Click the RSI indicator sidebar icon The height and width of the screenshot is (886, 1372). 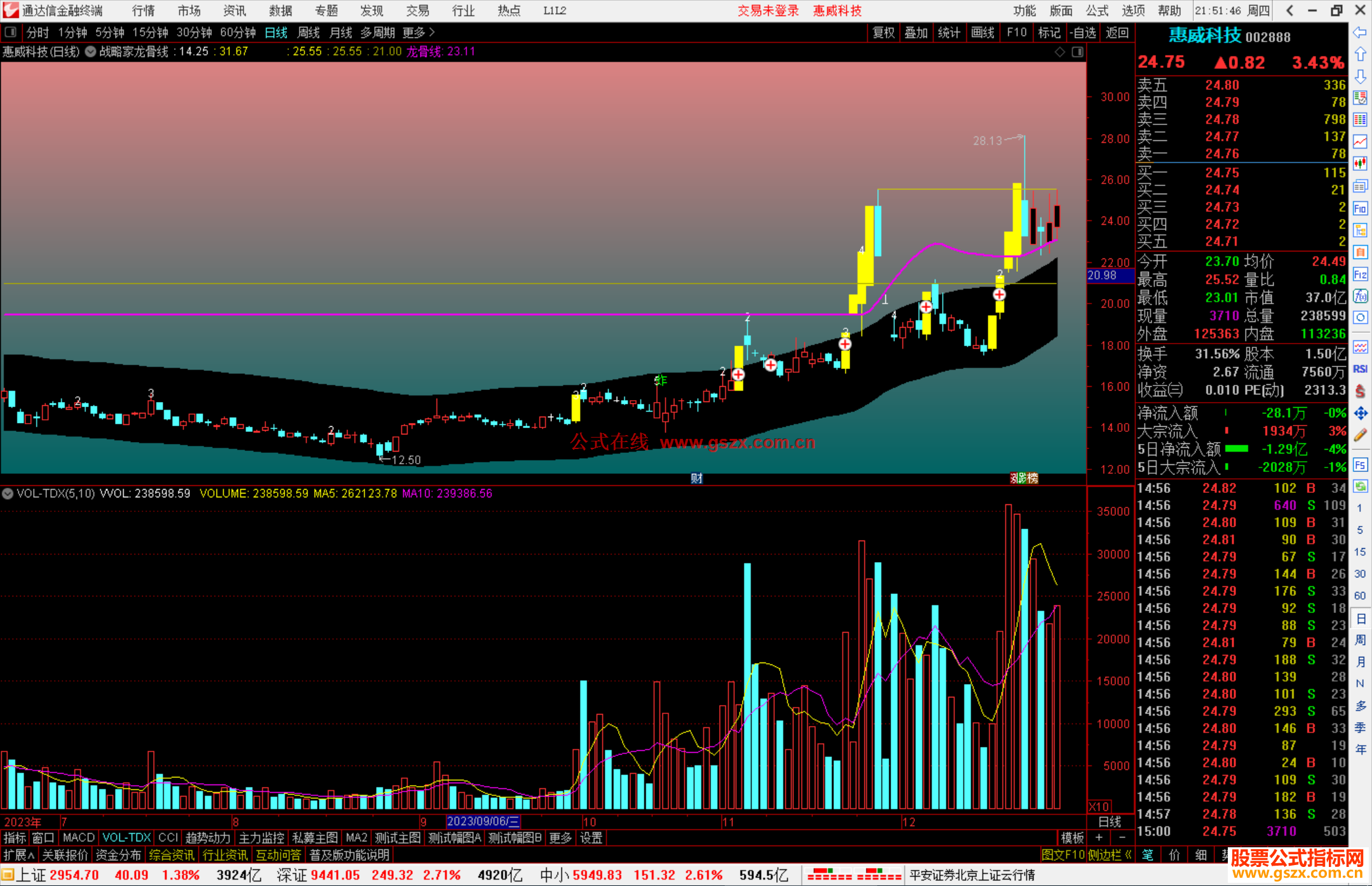(x=1360, y=369)
